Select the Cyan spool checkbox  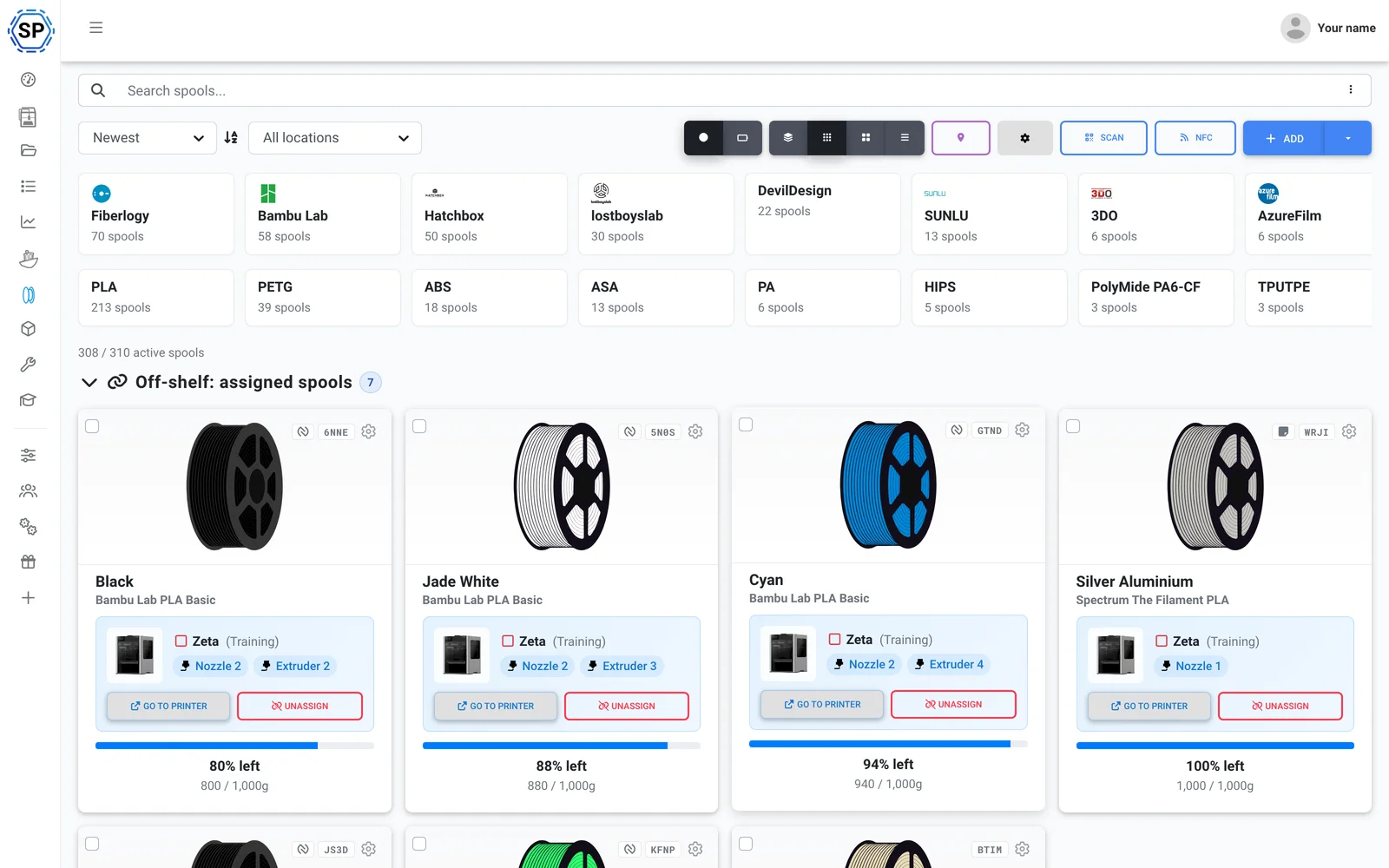pos(746,424)
